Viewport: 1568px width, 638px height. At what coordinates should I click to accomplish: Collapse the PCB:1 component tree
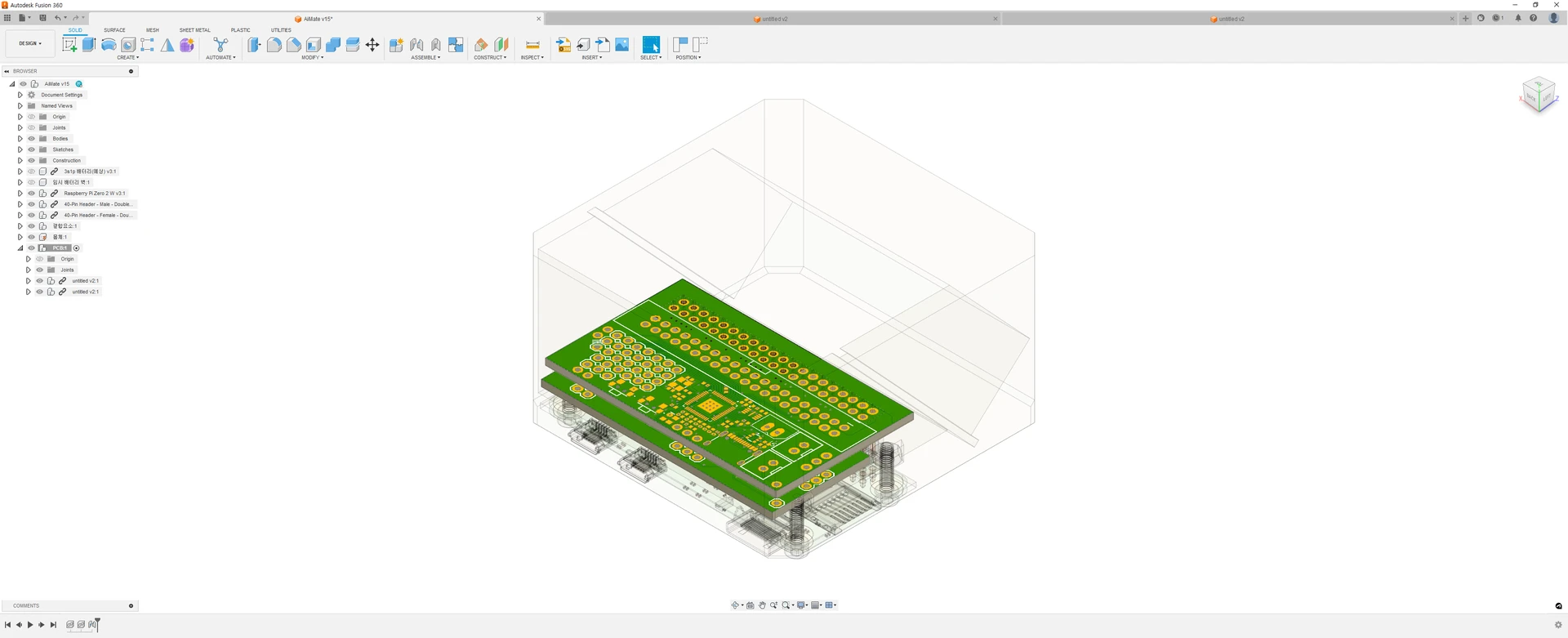[x=20, y=248]
